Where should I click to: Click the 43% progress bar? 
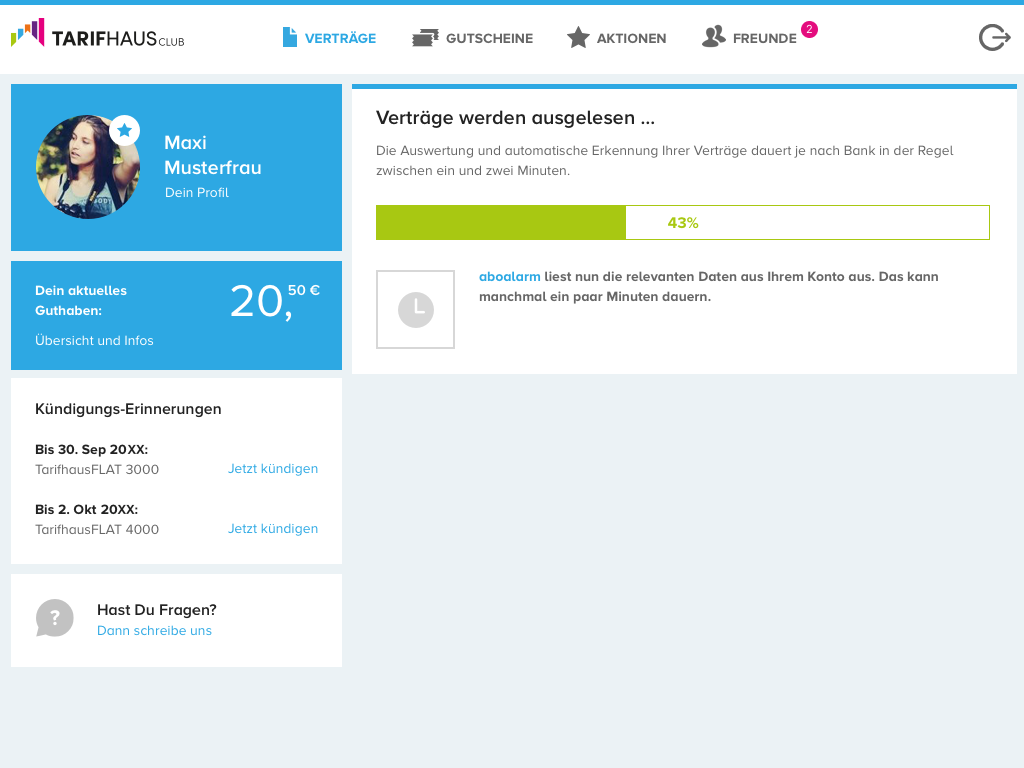[682, 222]
